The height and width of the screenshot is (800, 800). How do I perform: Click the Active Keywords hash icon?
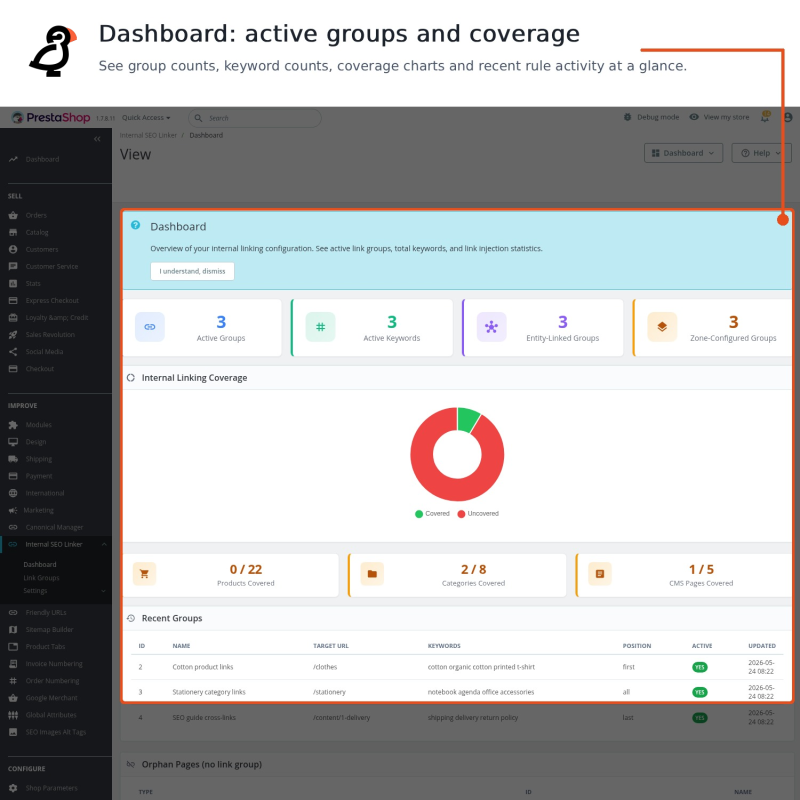[x=320, y=327]
